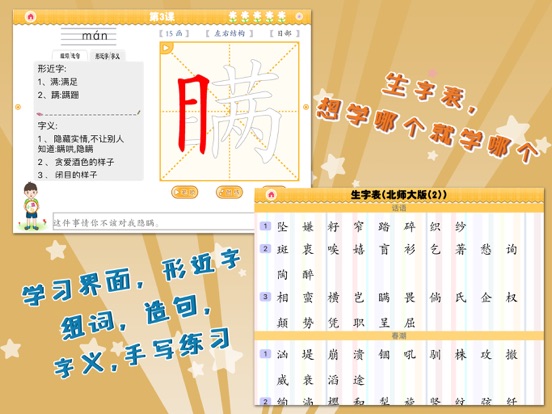Choose character 织 in the word list

[x=435, y=226]
